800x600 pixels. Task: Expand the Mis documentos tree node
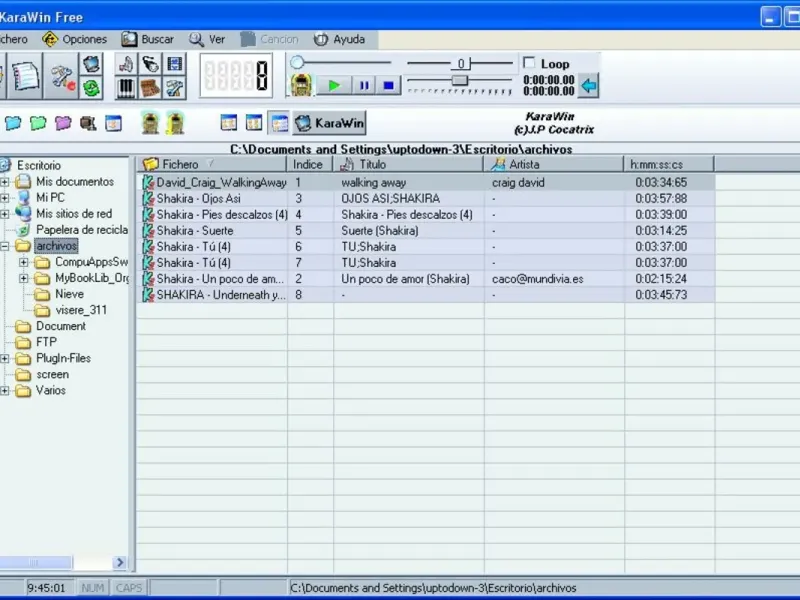pos(5,182)
